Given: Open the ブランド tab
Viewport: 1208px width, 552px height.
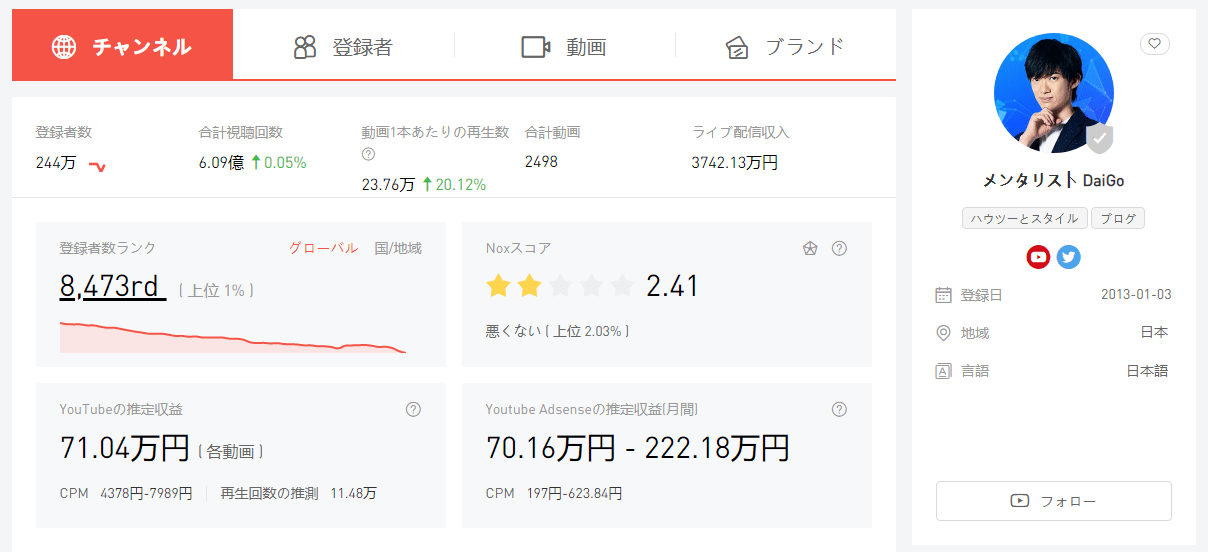Looking at the screenshot, I should (785, 47).
